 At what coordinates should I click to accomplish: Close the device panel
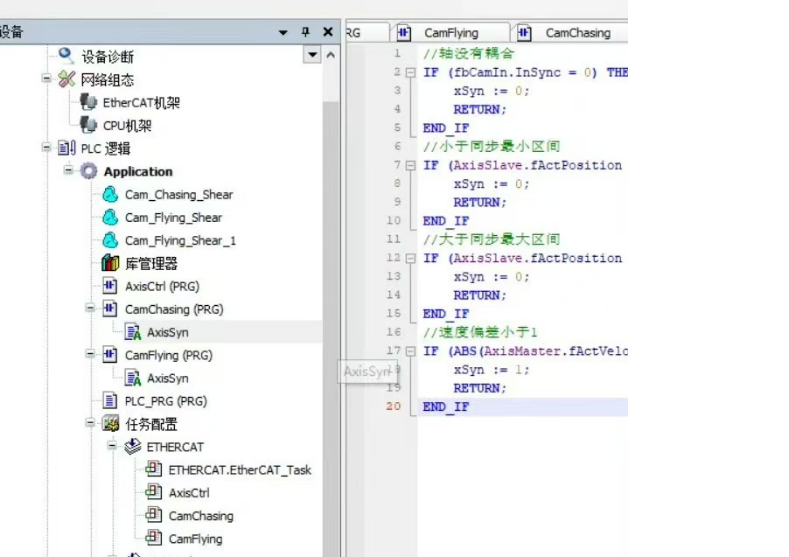[x=328, y=32]
